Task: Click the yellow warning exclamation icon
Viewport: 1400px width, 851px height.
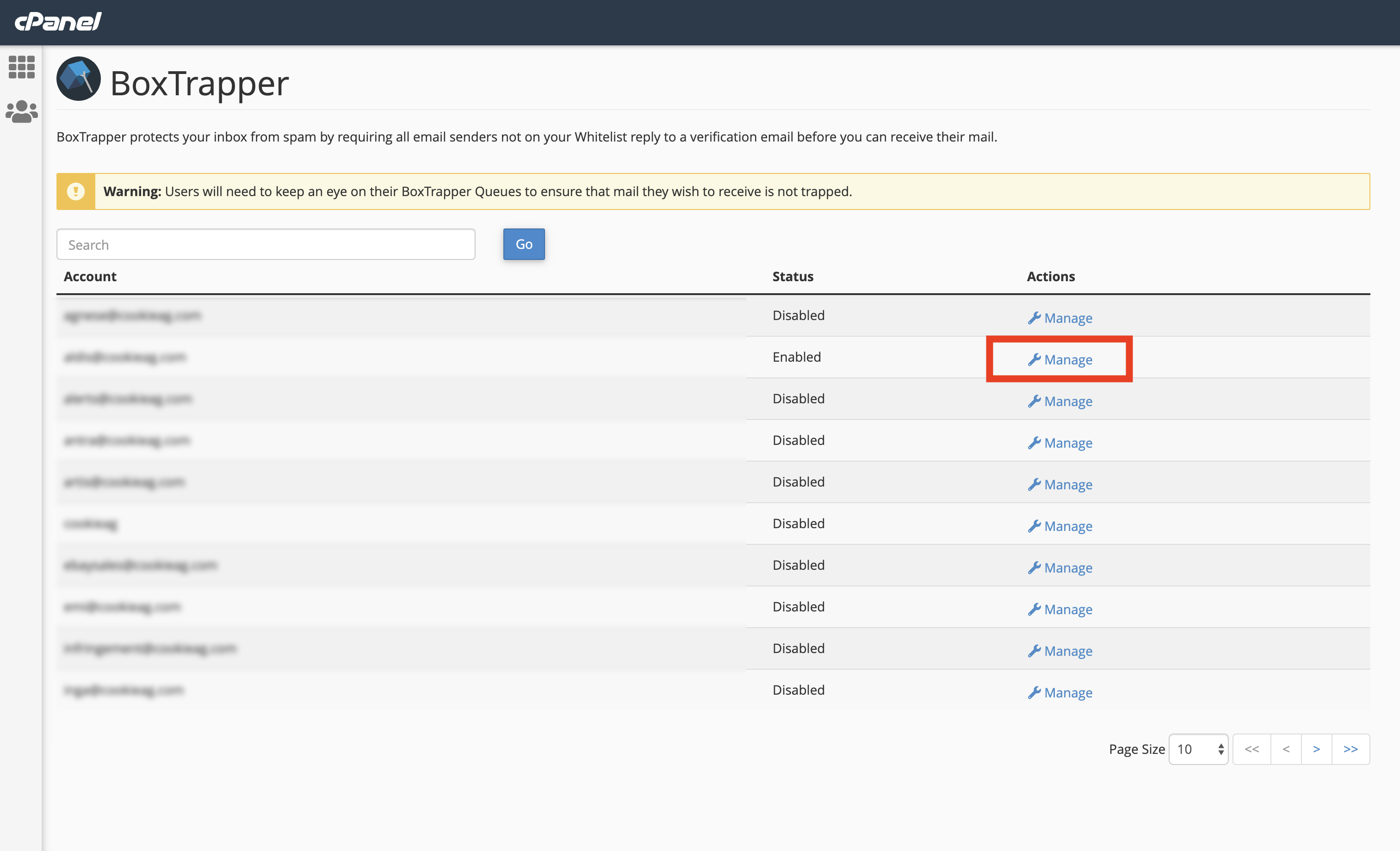Action: tap(75, 191)
